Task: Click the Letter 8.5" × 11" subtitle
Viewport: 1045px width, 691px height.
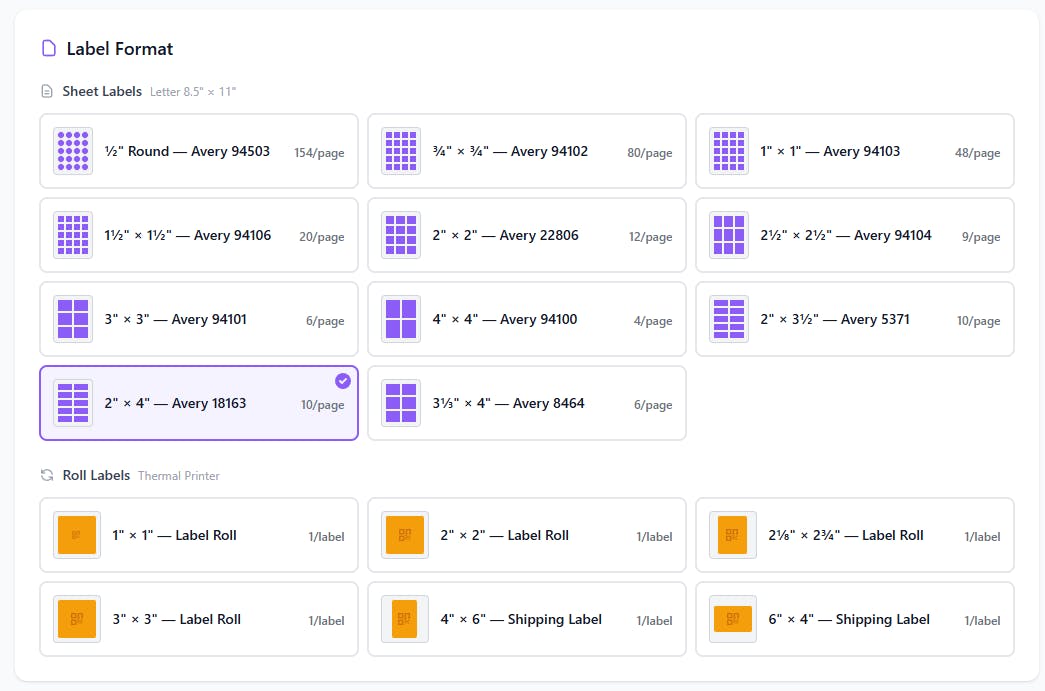Action: click(x=193, y=92)
